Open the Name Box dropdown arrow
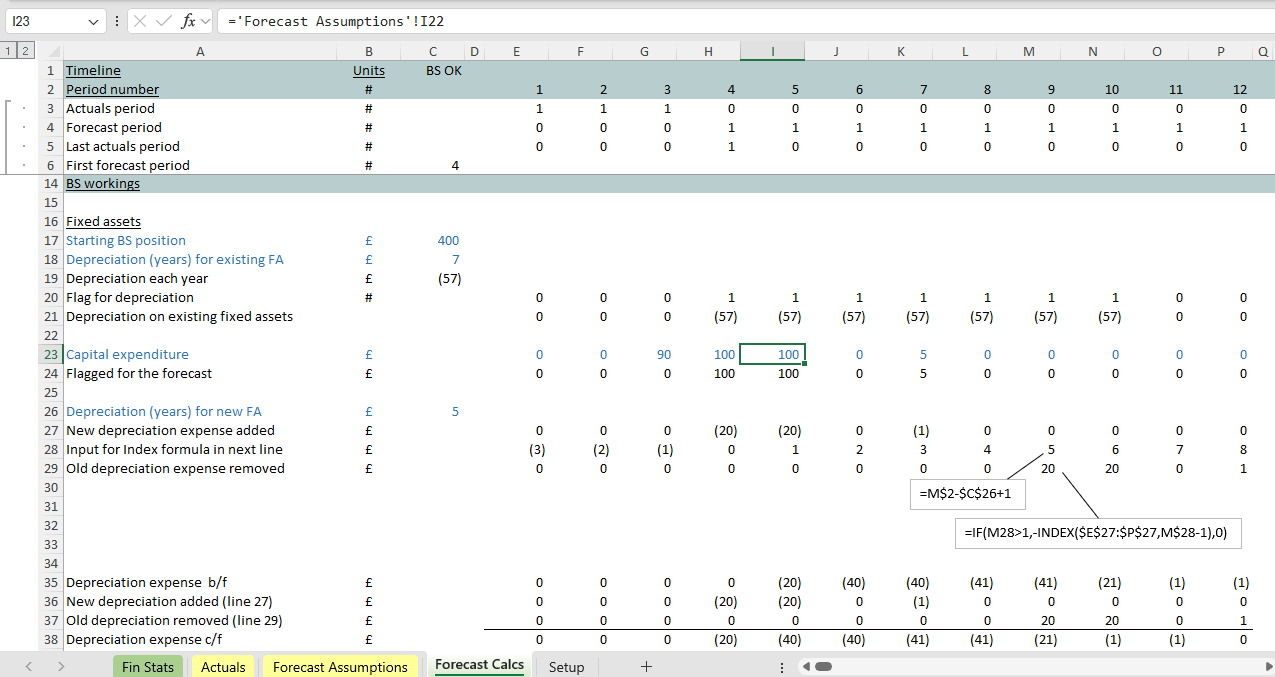This screenshot has width=1275, height=677. [94, 21]
